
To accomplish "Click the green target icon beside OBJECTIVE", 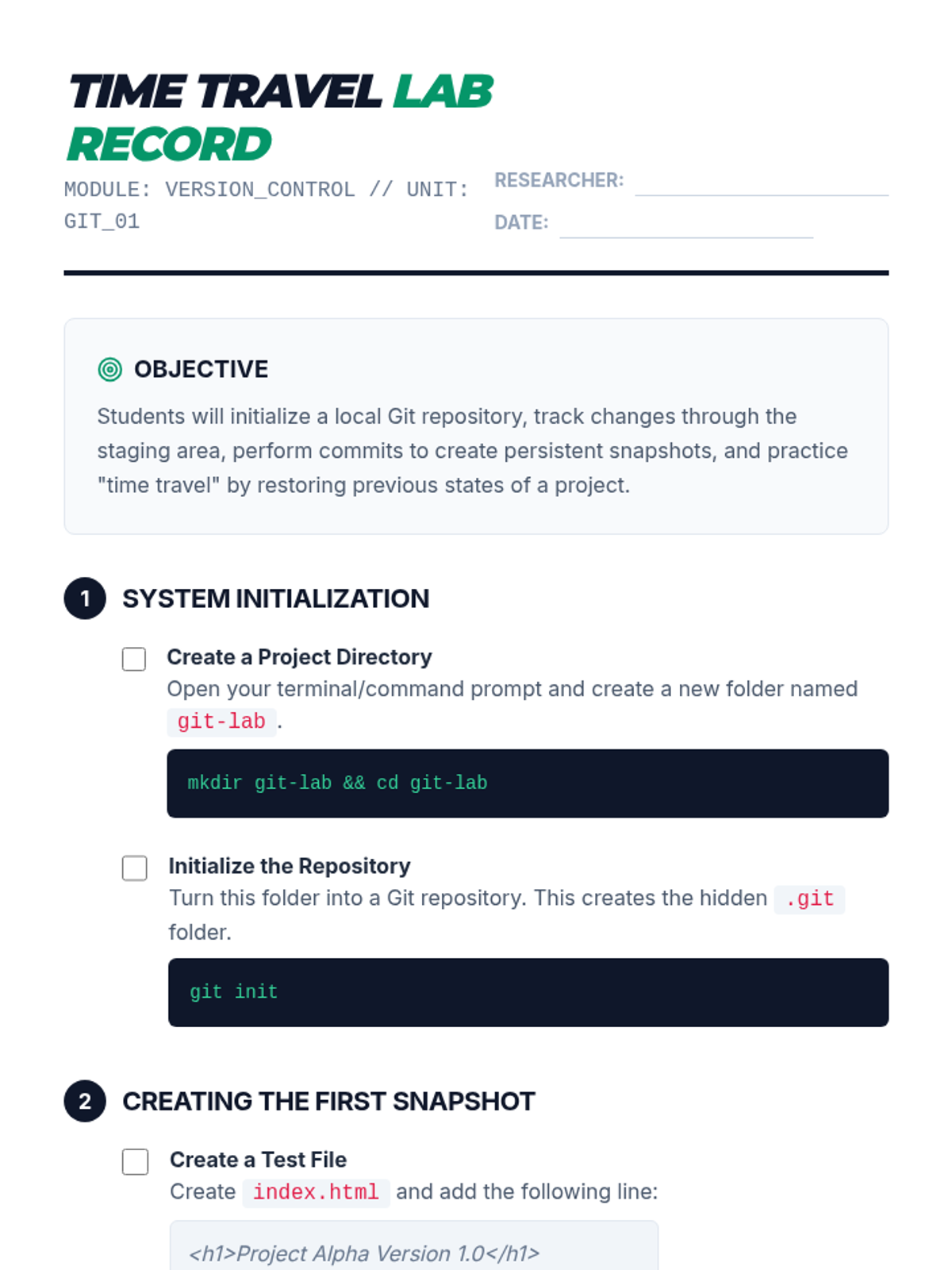I will pos(109,369).
